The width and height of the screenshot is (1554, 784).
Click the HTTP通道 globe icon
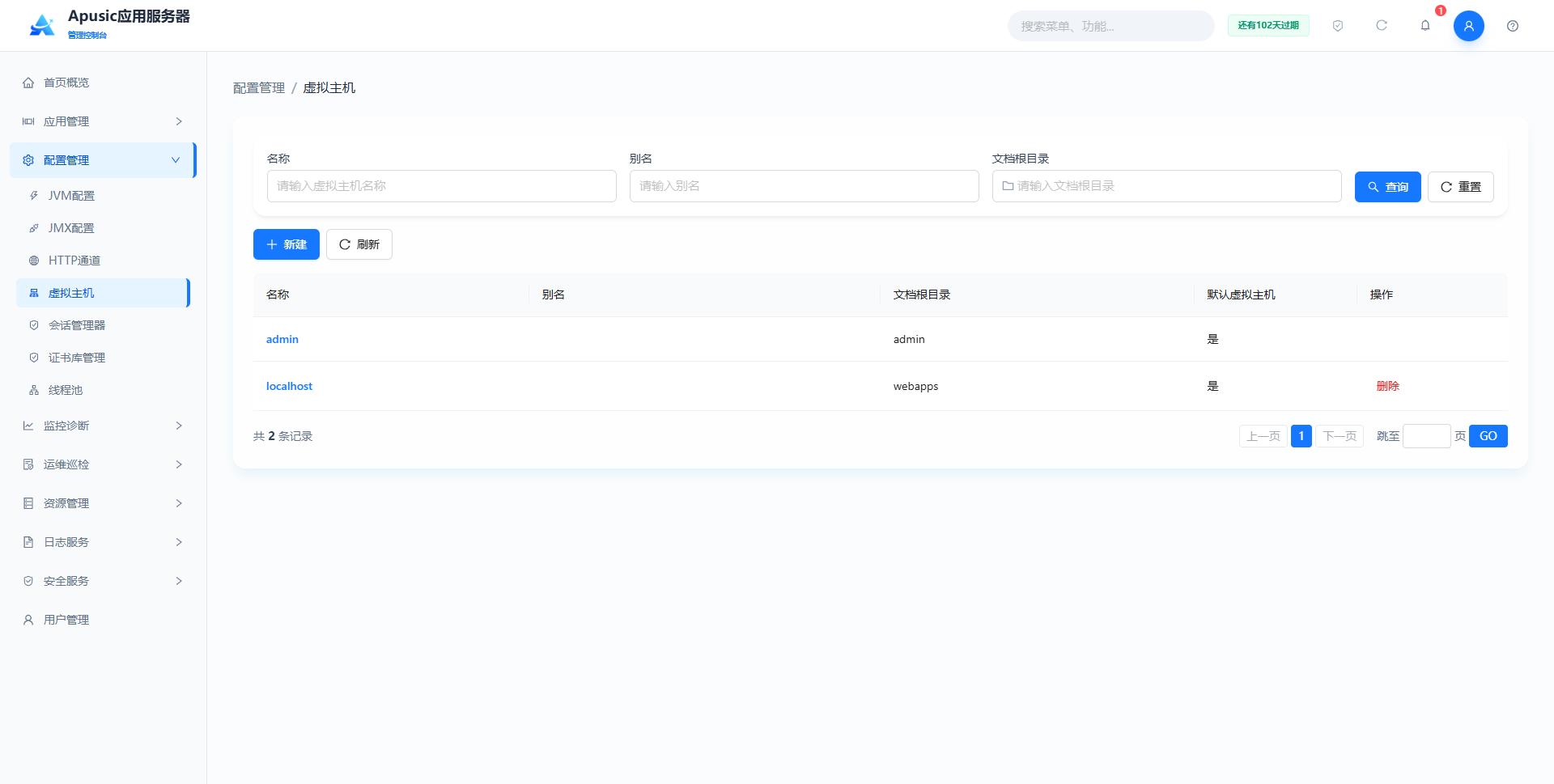(34, 261)
